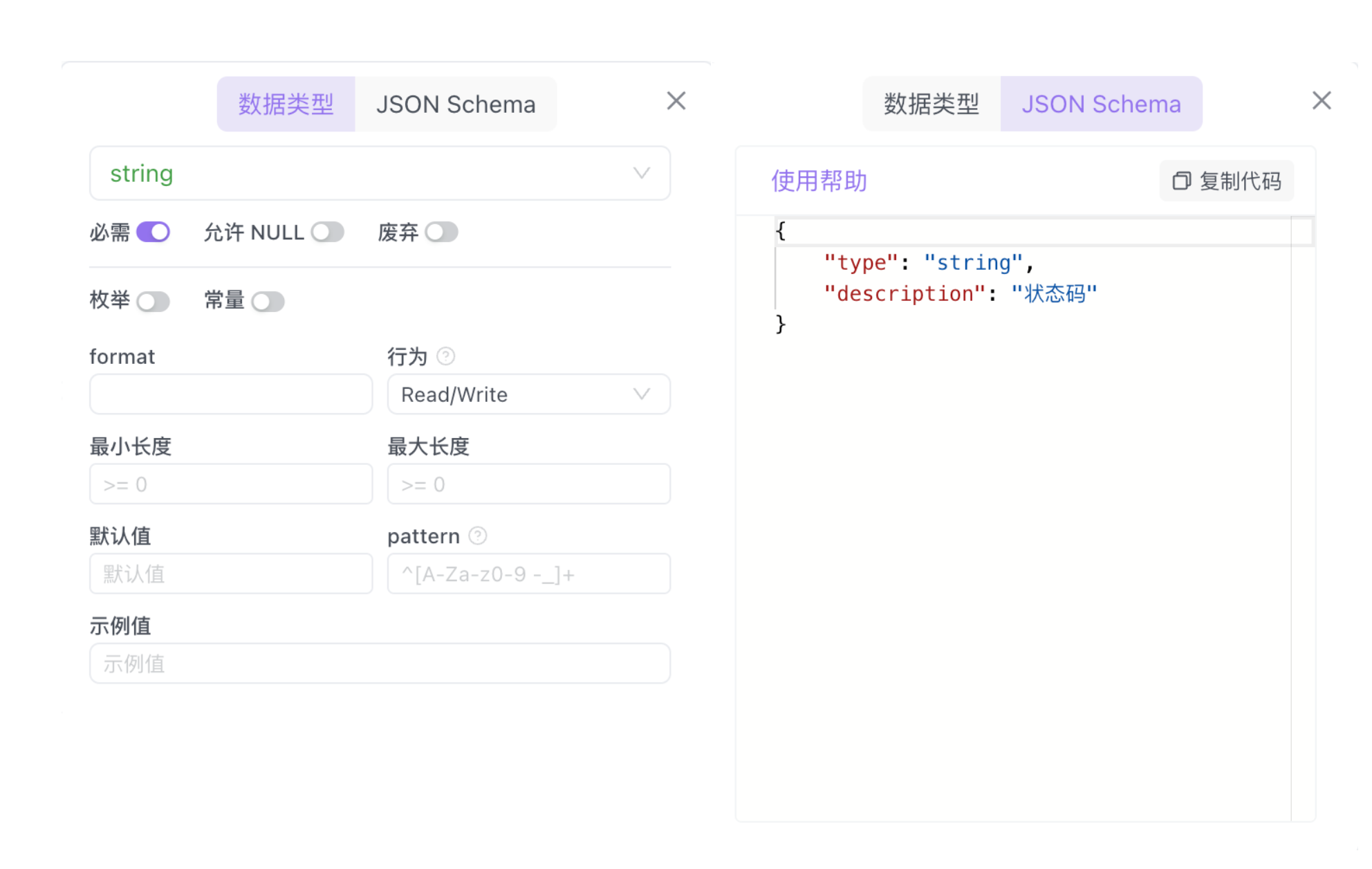
Task: Disable the 必需 required toggle
Action: pos(153,232)
